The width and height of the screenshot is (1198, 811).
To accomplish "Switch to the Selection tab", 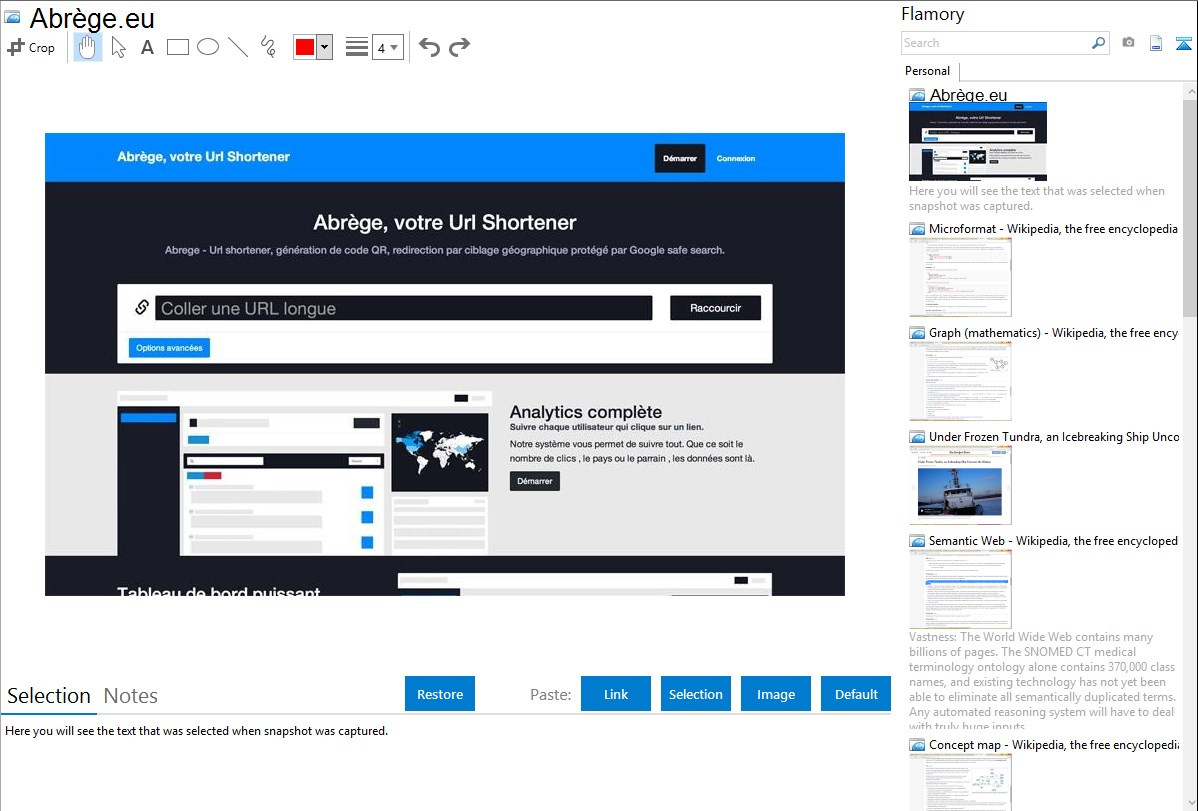I will click(x=49, y=696).
